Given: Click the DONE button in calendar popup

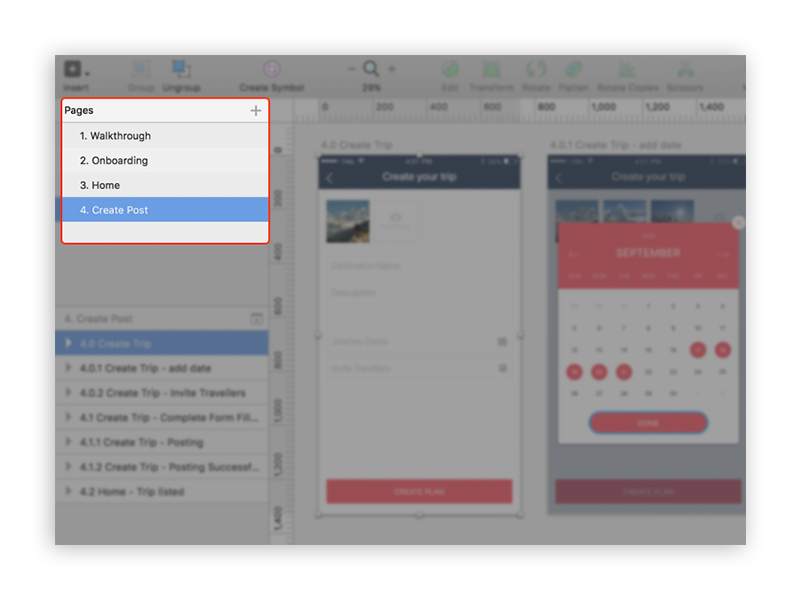Looking at the screenshot, I should 648,423.
